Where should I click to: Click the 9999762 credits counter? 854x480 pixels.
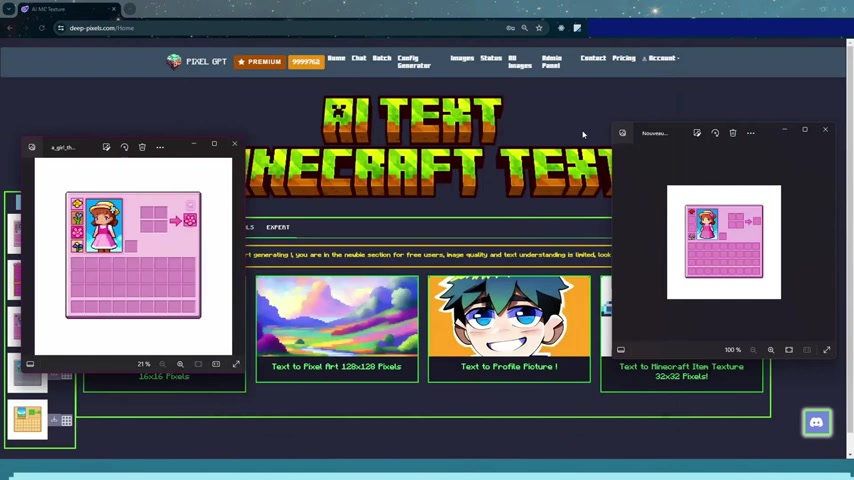pyautogui.click(x=306, y=62)
